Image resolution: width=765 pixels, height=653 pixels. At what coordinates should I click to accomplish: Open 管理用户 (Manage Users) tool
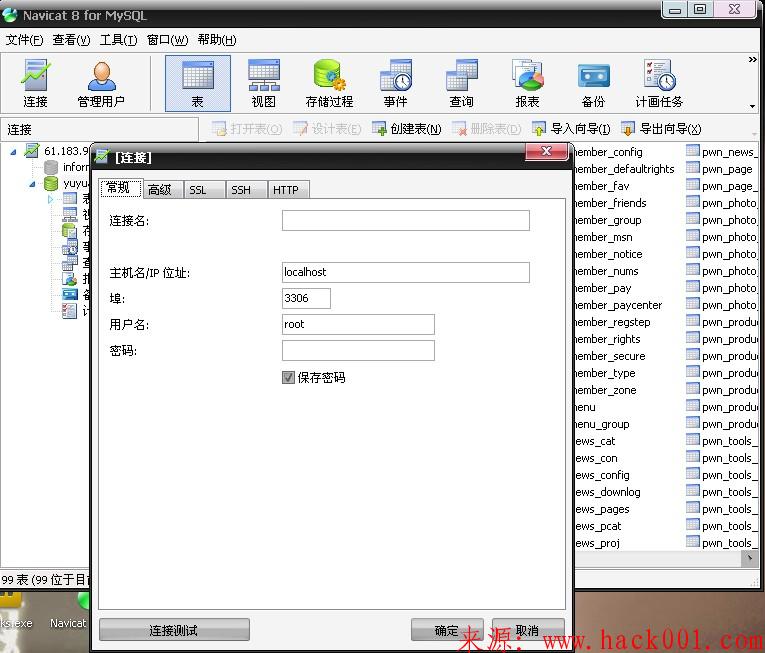[x=101, y=83]
